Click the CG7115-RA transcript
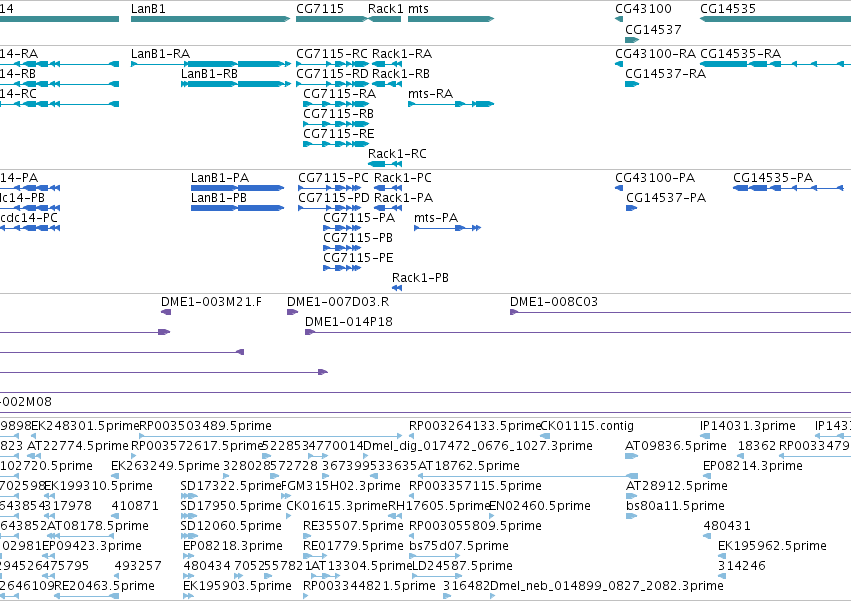This screenshot has width=851, height=601. pos(336,104)
